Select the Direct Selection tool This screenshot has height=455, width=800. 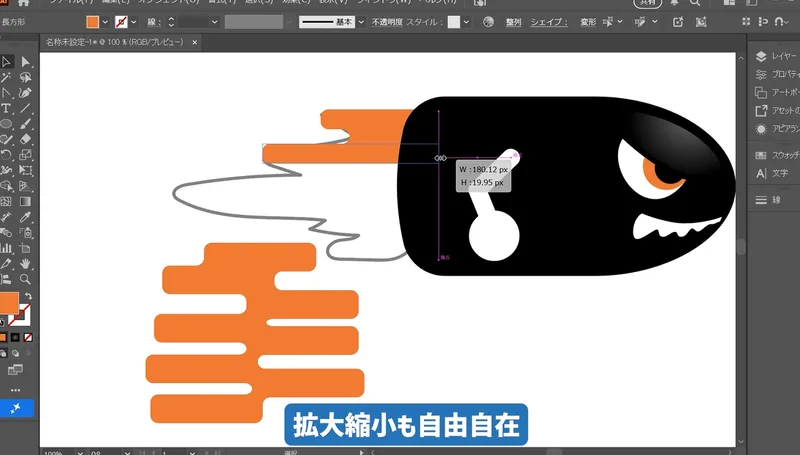(26, 62)
